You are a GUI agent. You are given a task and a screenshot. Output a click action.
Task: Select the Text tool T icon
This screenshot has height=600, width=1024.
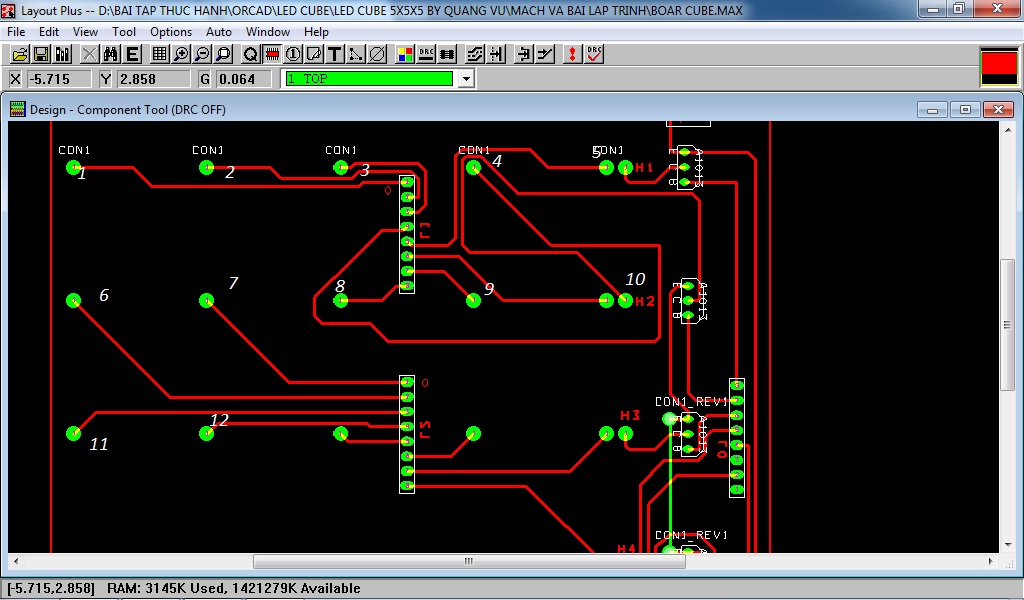[335, 54]
